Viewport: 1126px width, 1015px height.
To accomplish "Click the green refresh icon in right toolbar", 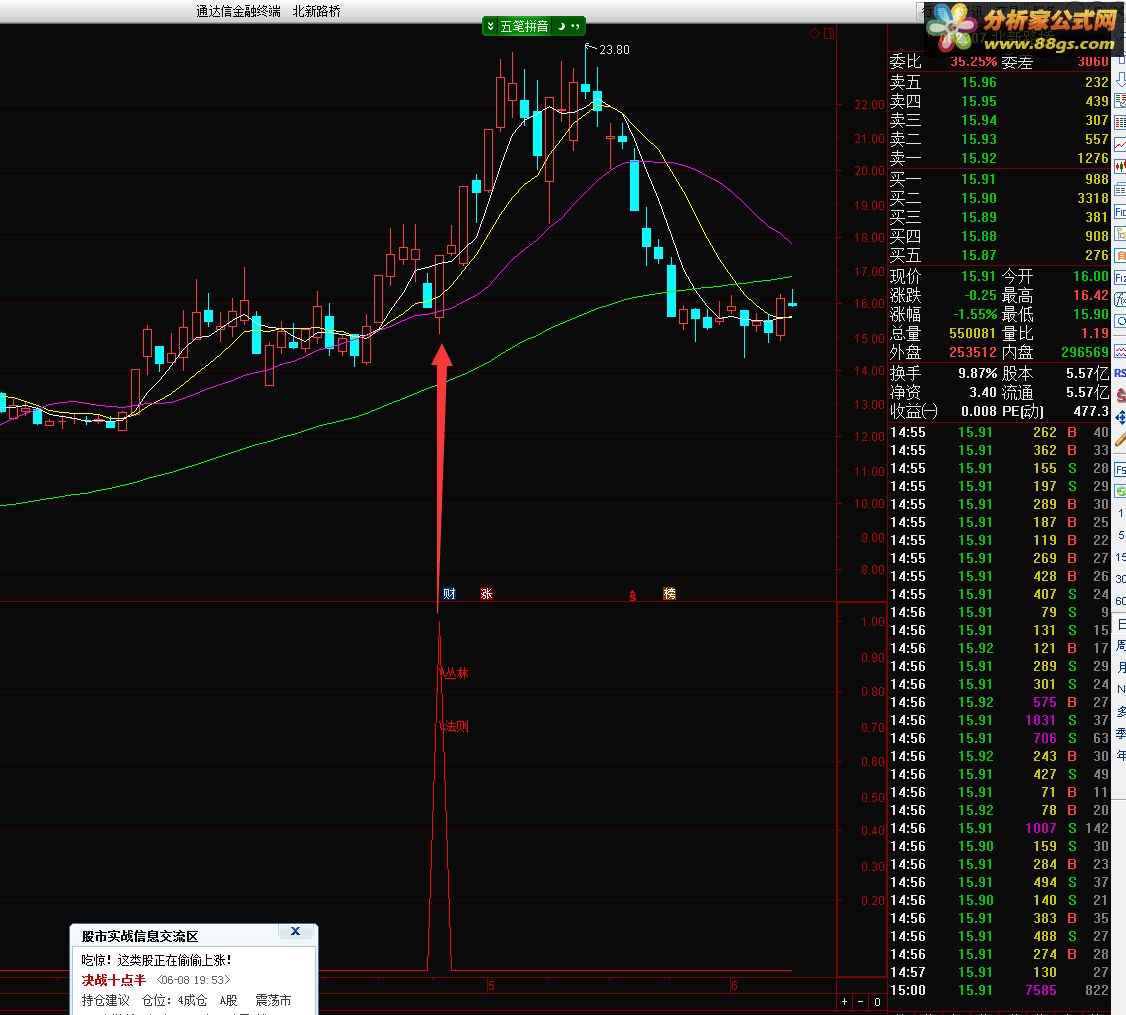I will 1120,491.
